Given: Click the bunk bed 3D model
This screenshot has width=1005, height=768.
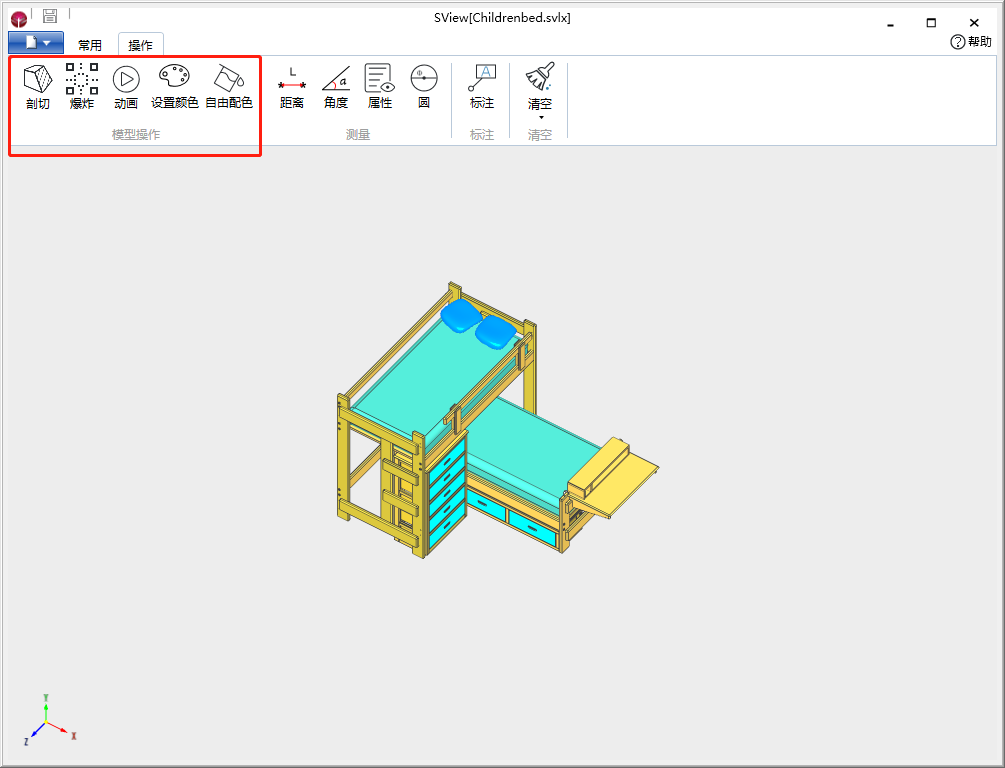Looking at the screenshot, I should 497,420.
